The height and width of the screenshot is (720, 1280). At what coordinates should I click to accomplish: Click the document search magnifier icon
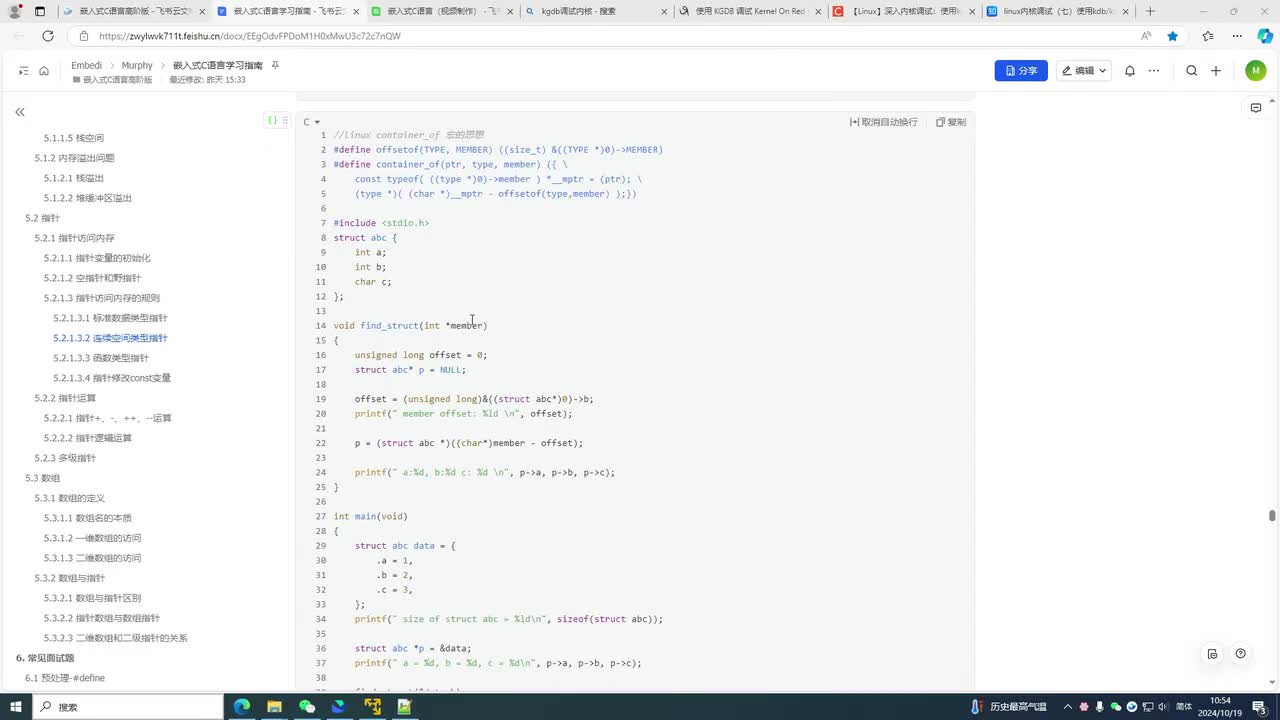[1191, 71]
